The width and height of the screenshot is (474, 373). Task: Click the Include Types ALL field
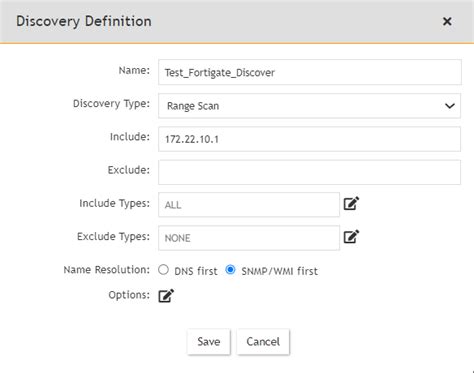(x=249, y=205)
